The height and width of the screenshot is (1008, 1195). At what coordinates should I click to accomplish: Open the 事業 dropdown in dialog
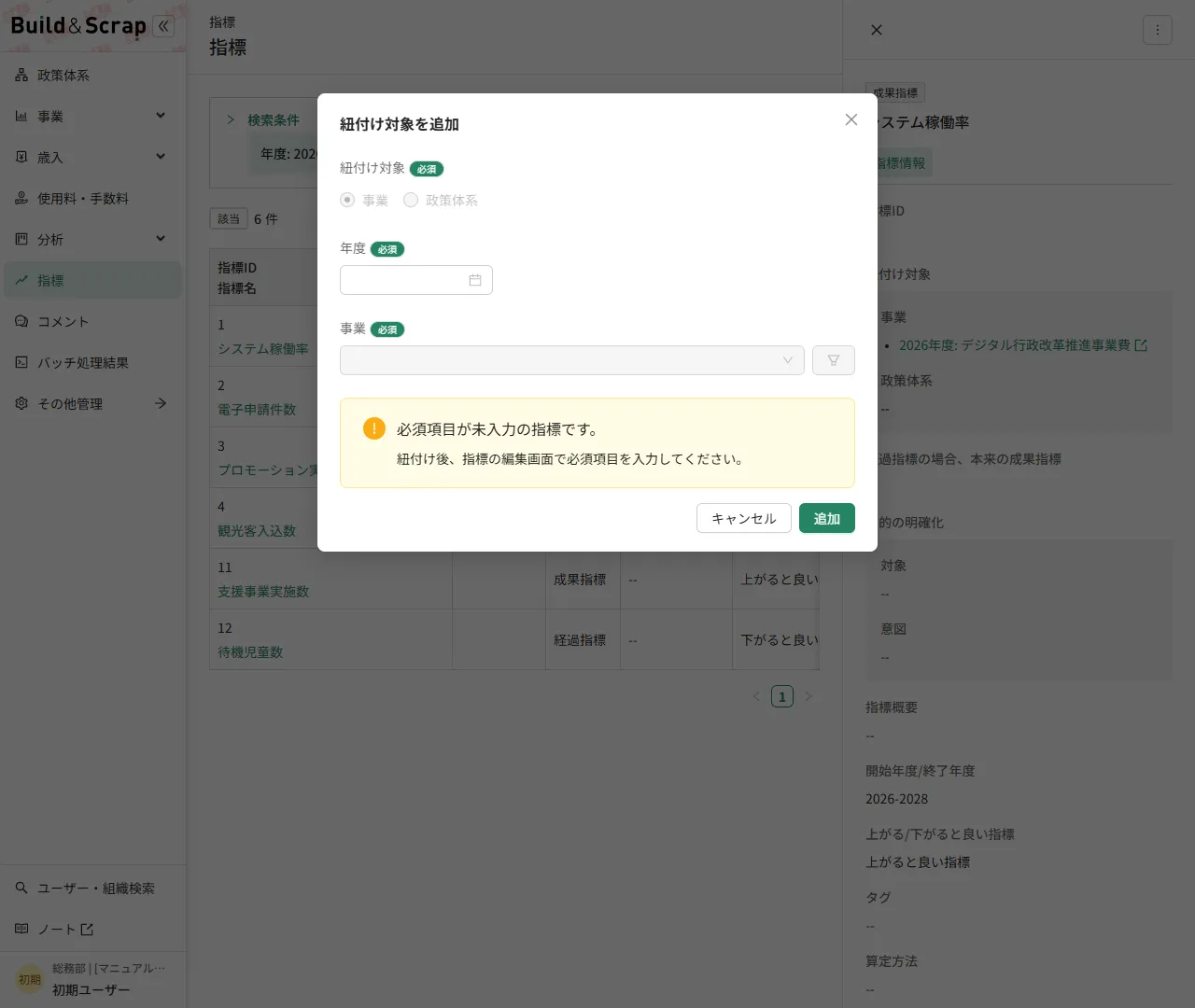571,360
